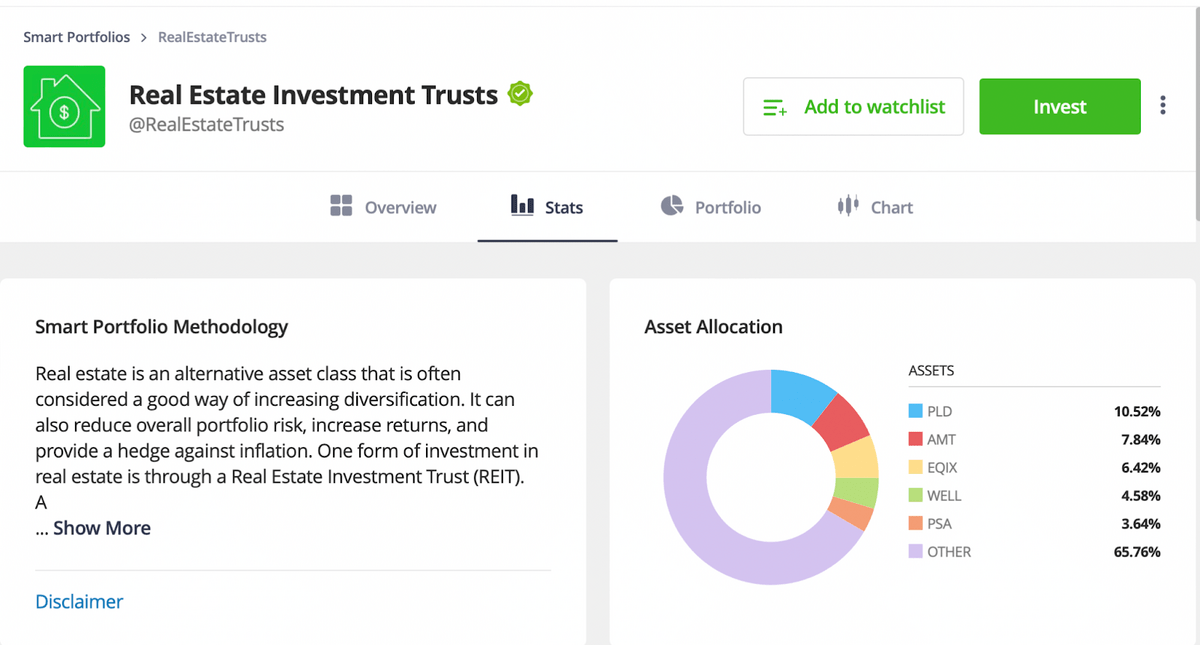Open the Disclaimer link

(79, 601)
